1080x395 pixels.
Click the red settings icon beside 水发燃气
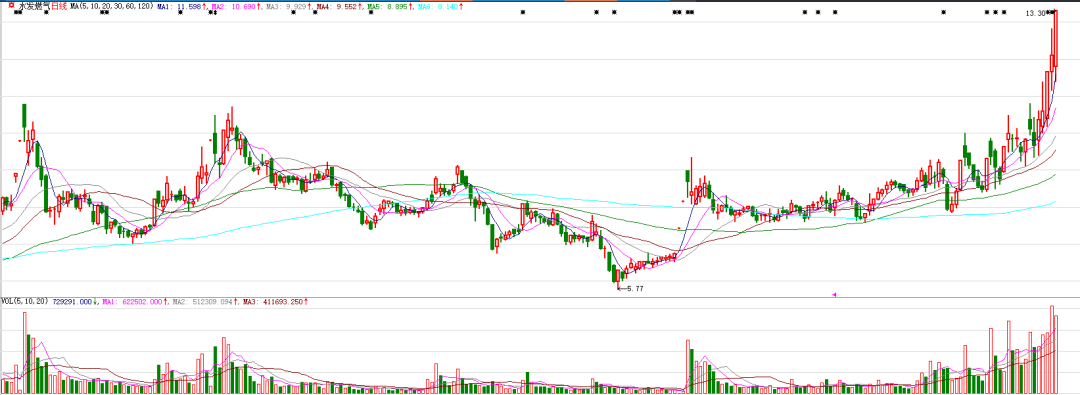pyautogui.click(x=12, y=6)
